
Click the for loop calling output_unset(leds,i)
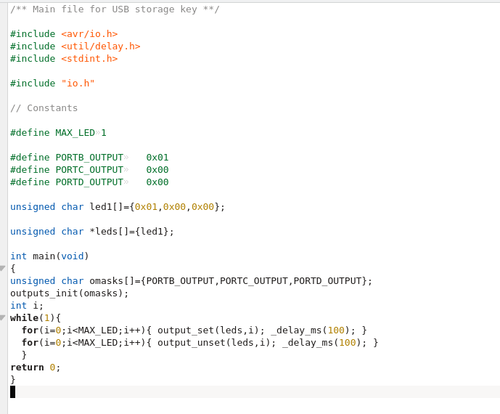point(200,342)
